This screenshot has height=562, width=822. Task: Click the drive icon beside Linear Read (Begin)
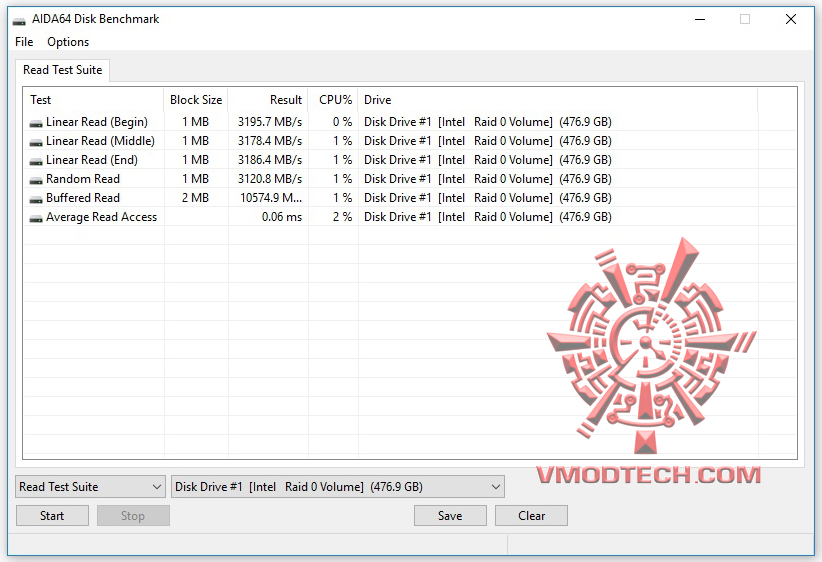(36, 123)
